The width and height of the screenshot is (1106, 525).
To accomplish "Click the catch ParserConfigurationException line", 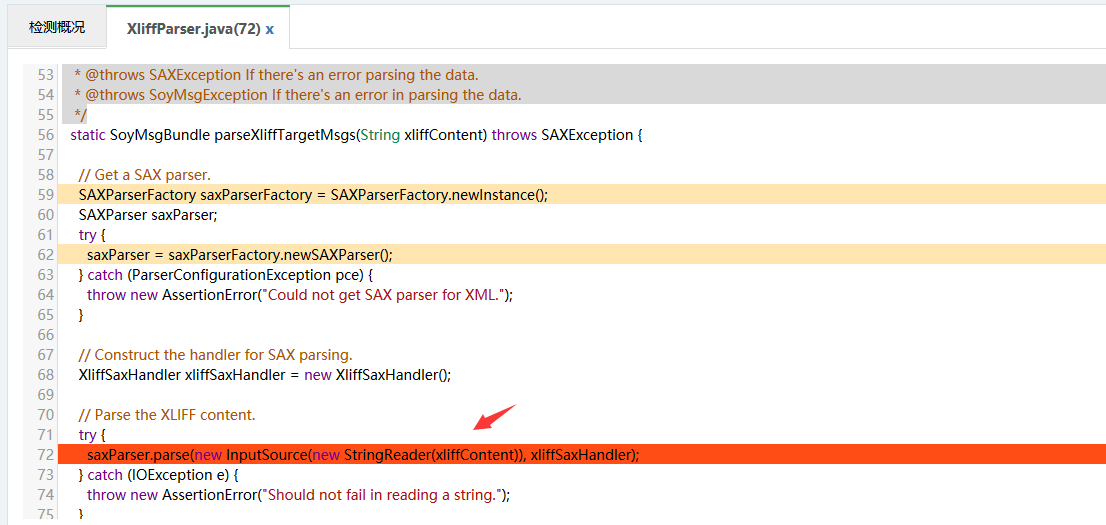I will point(226,274).
